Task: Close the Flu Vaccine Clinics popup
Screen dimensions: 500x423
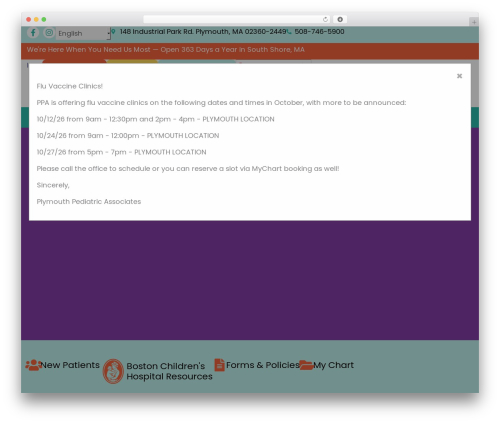Action: (459, 76)
